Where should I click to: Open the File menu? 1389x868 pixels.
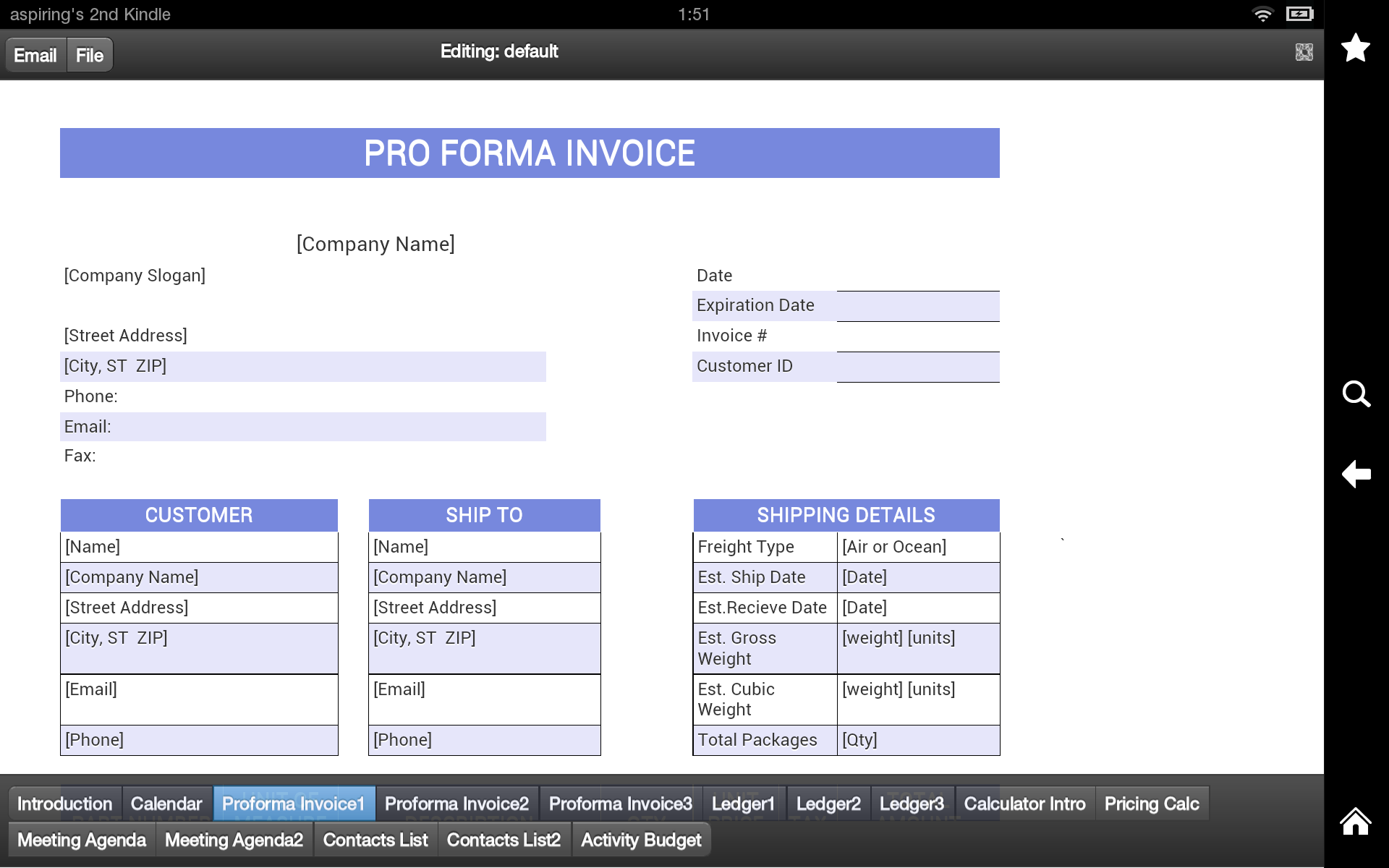pyautogui.click(x=89, y=54)
